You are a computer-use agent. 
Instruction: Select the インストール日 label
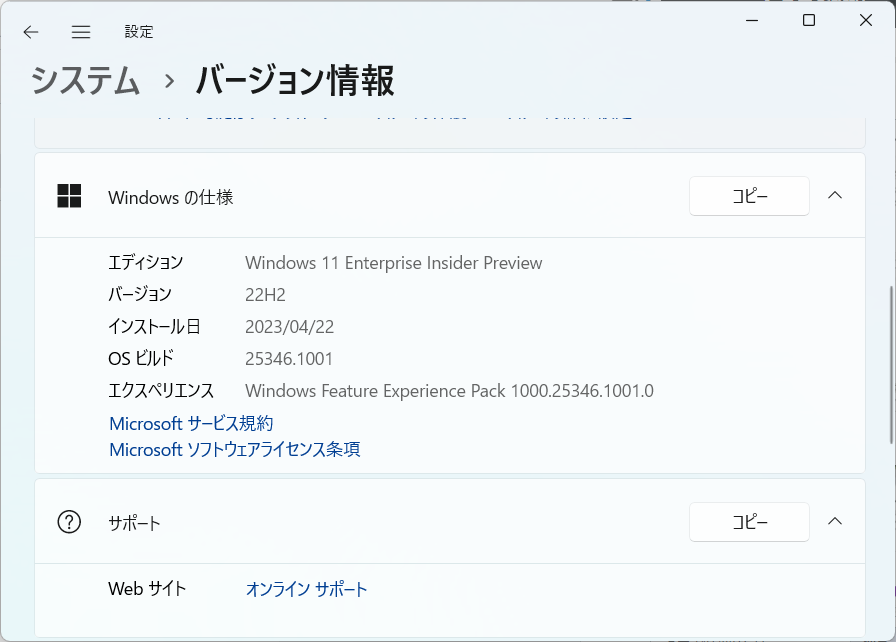point(154,326)
